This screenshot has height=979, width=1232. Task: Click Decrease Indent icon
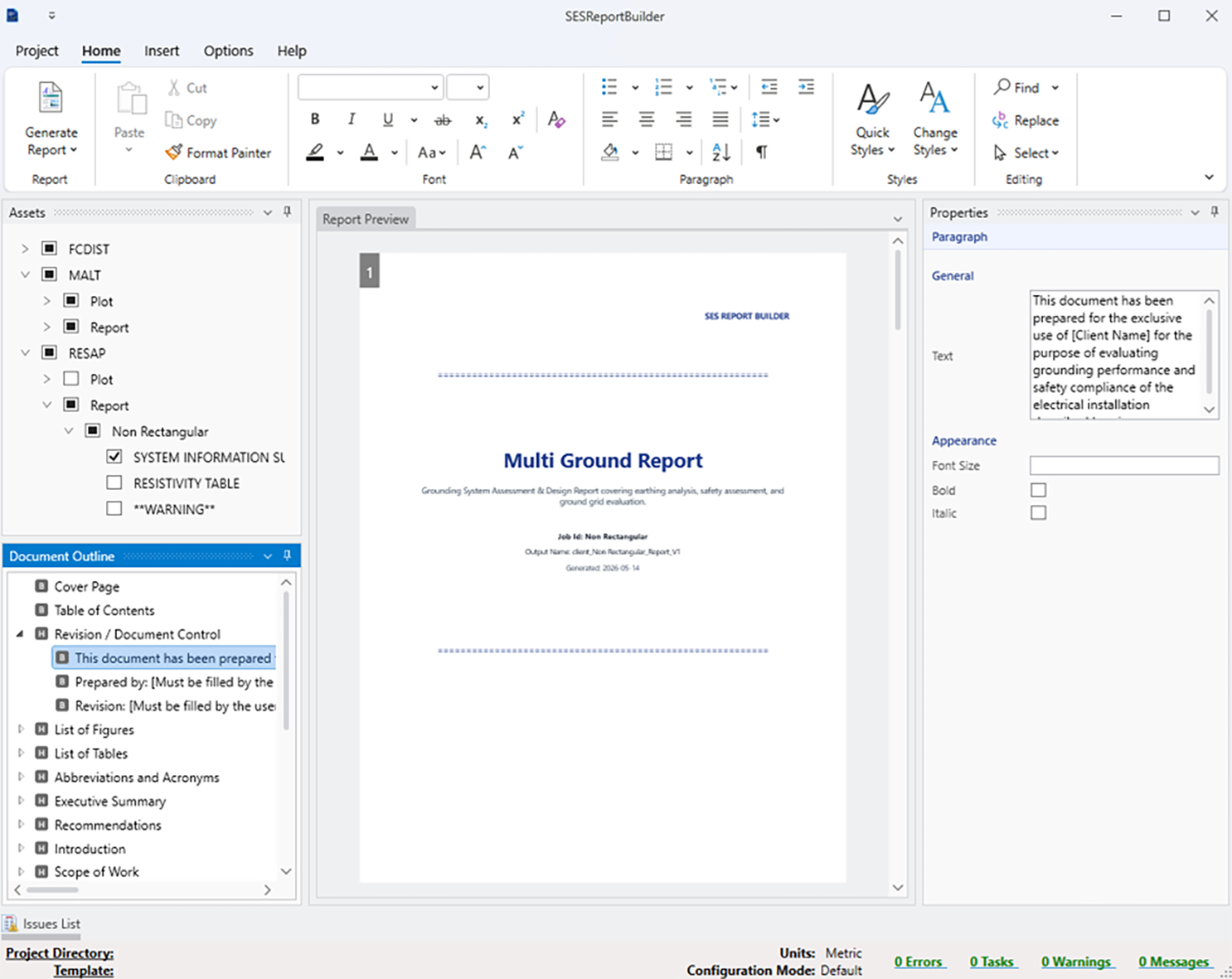tap(769, 87)
